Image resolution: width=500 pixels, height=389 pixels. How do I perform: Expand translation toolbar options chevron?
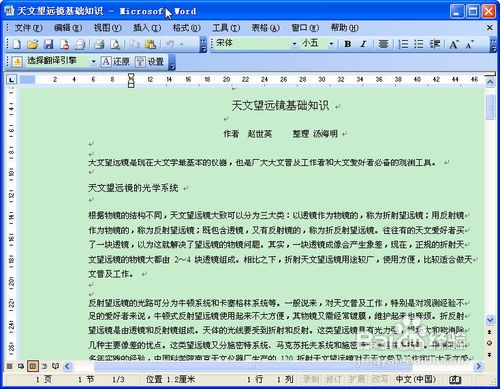172,62
